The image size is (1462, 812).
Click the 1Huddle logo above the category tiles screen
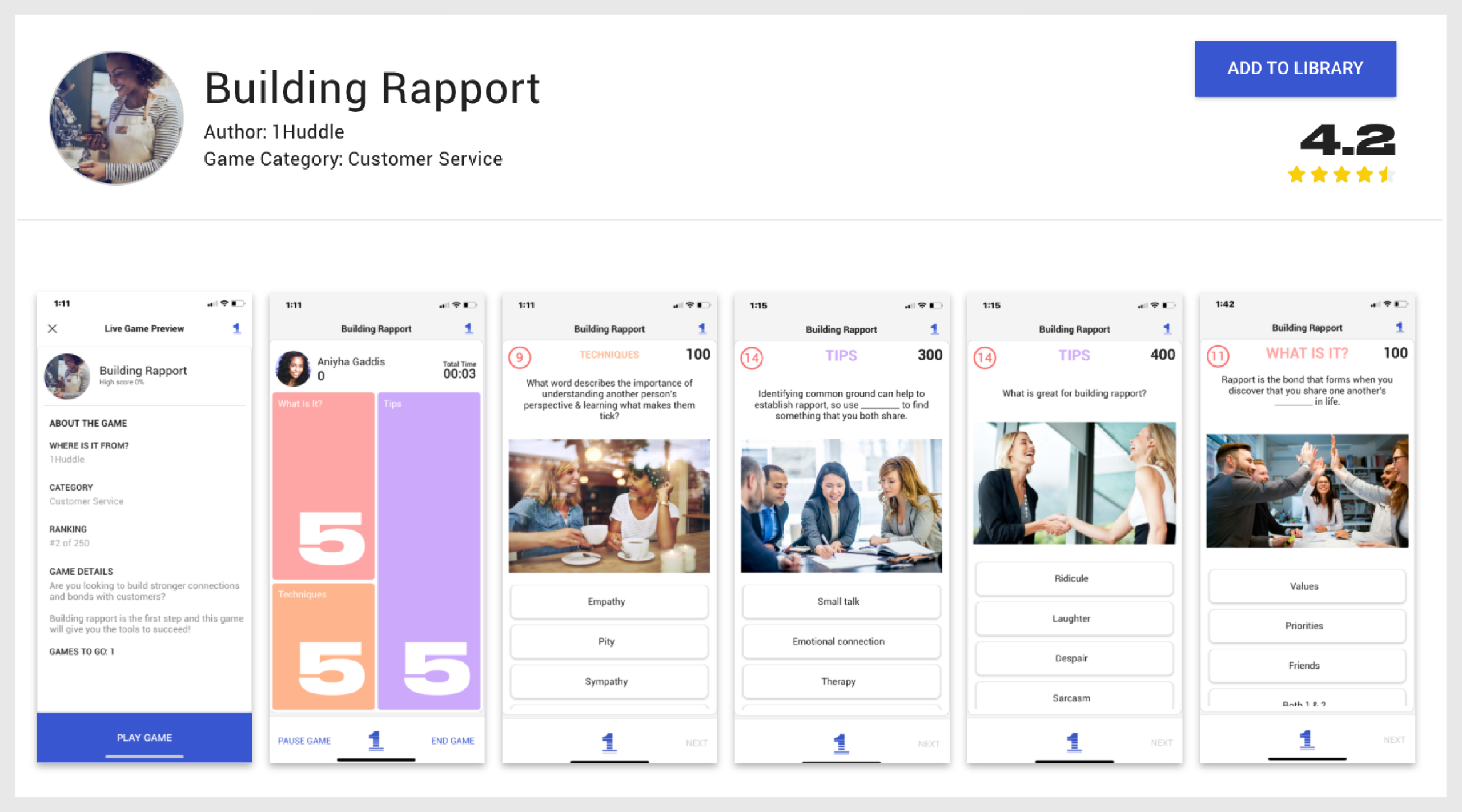469,328
